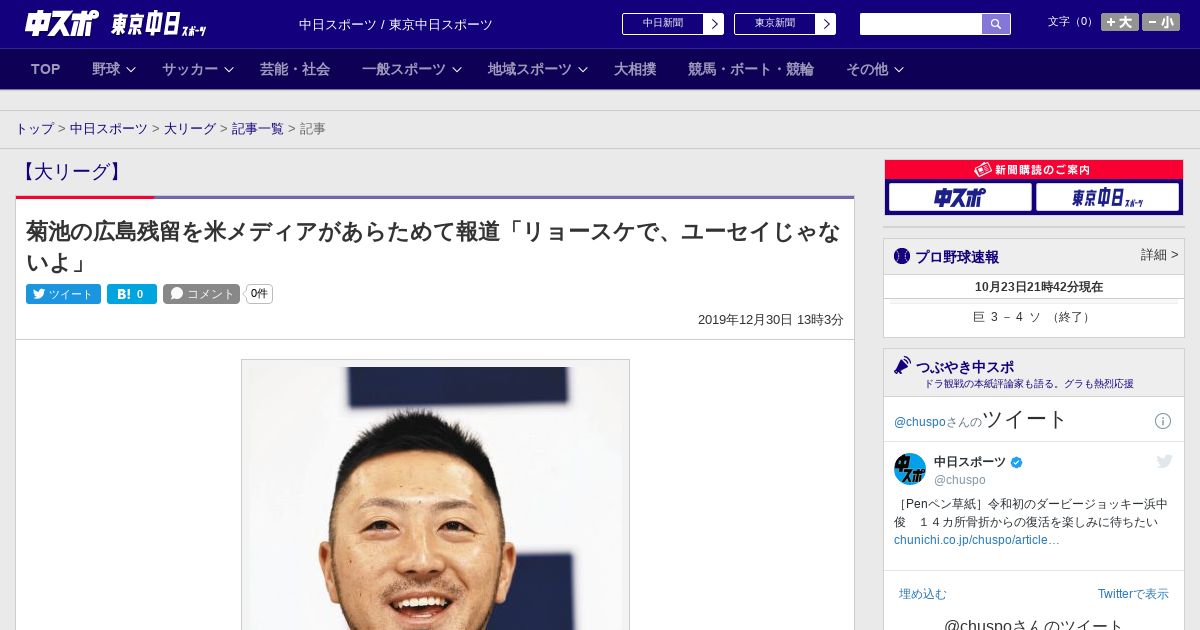This screenshot has width=1200, height=630.
Task: Click the 東京中日スポーツ logo in header
Action: (x=158, y=24)
